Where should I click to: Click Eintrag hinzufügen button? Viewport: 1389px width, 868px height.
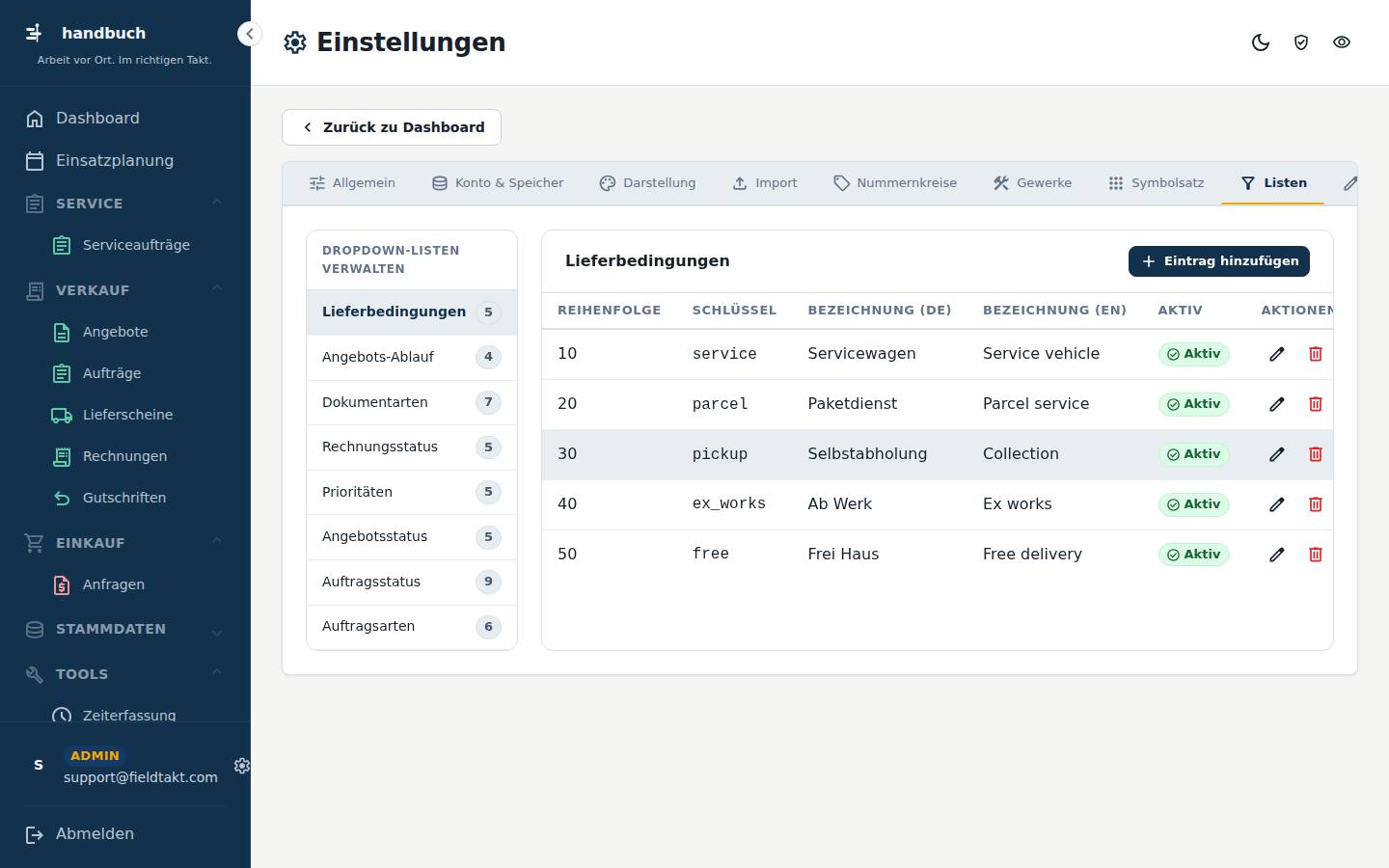[1219, 261]
